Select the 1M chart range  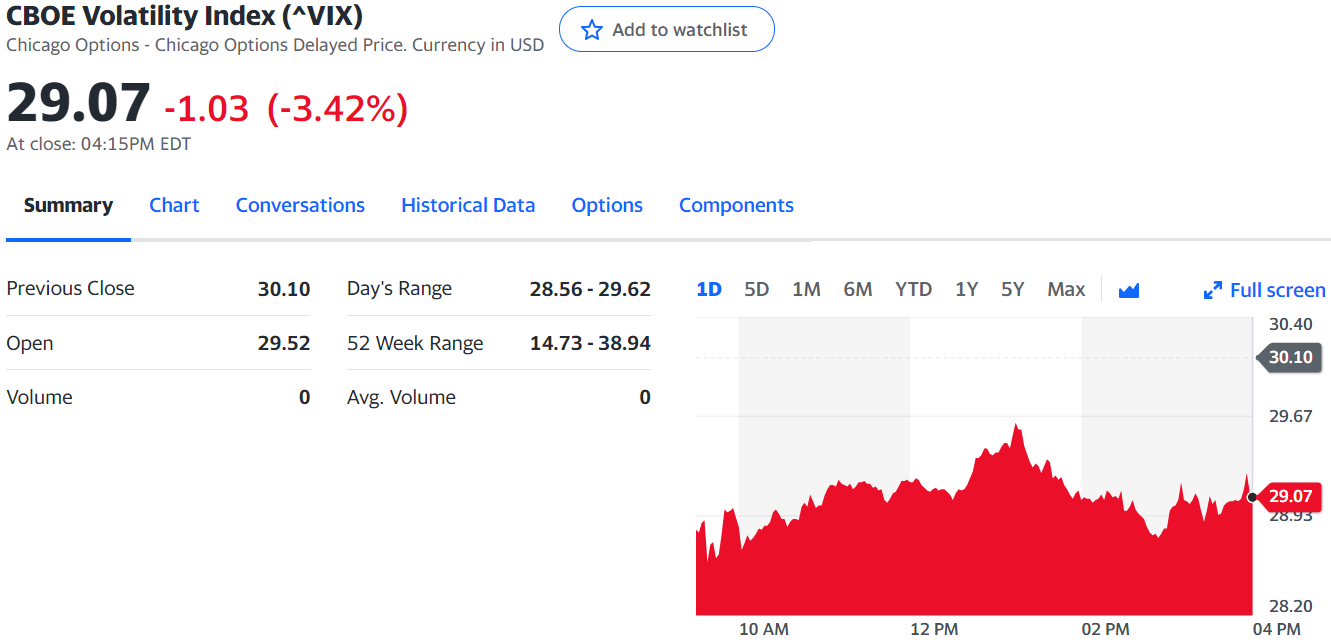tap(806, 289)
